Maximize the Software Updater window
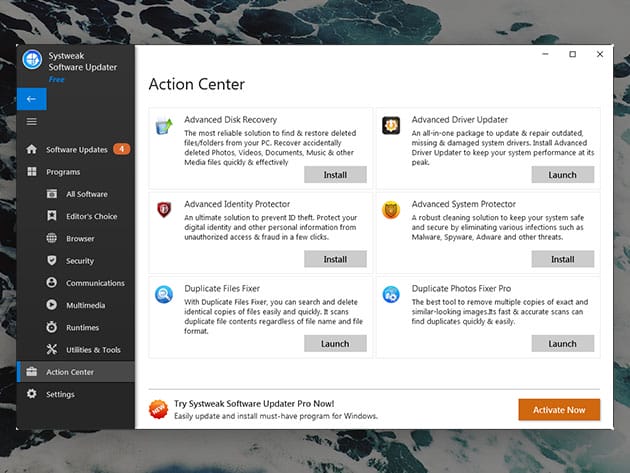The width and height of the screenshot is (630, 473). tap(573, 54)
